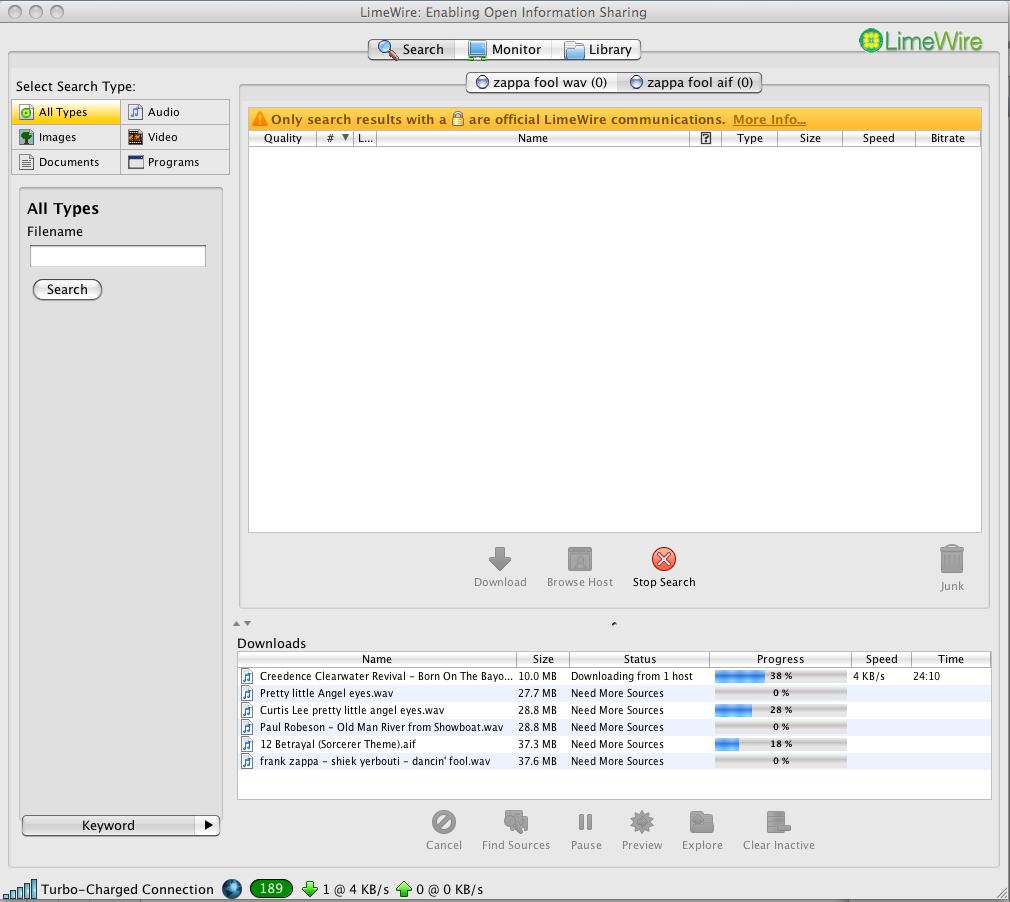Sort results by Size column in results

tap(810, 138)
